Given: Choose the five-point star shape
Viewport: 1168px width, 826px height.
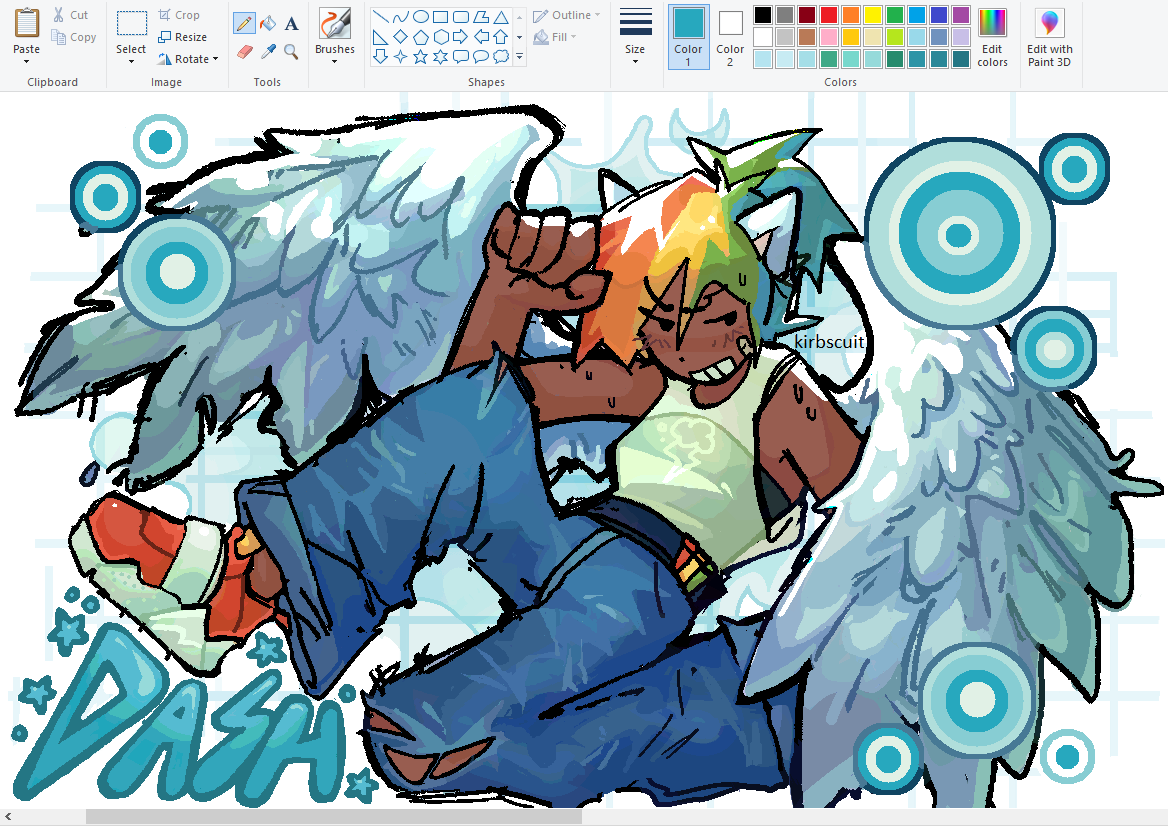Looking at the screenshot, I should [421, 57].
